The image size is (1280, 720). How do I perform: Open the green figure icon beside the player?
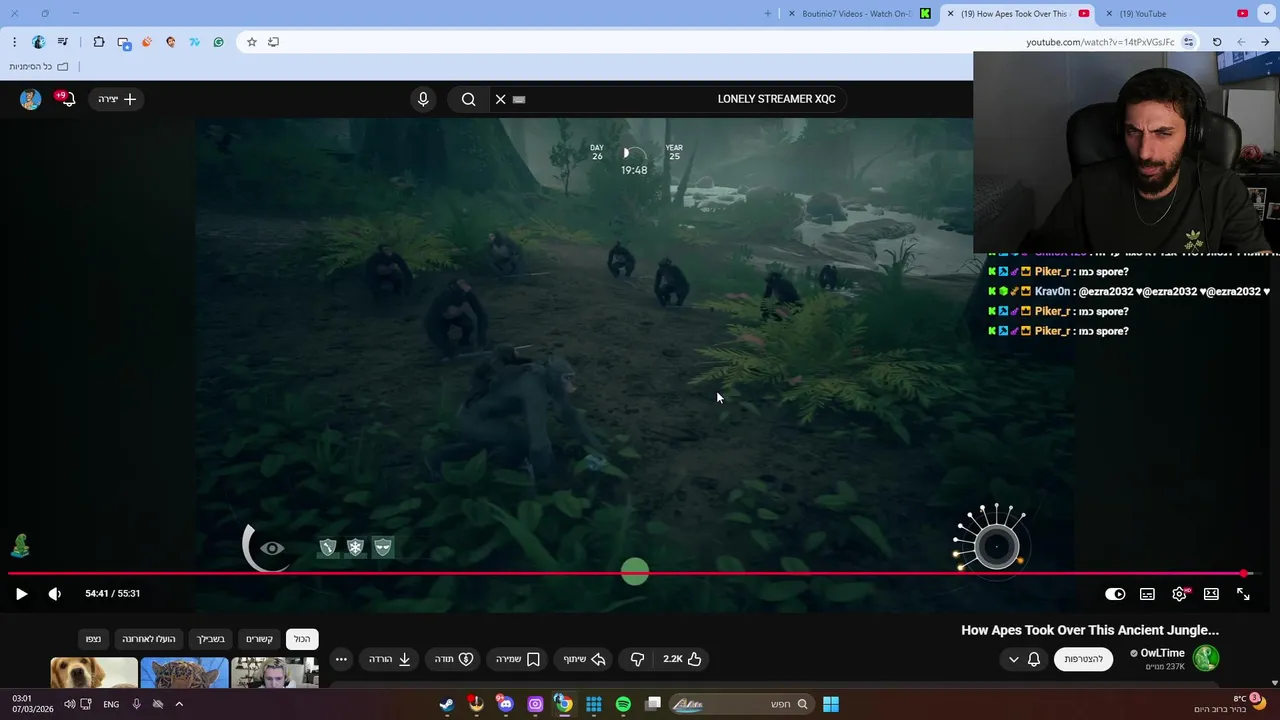pos(20,546)
